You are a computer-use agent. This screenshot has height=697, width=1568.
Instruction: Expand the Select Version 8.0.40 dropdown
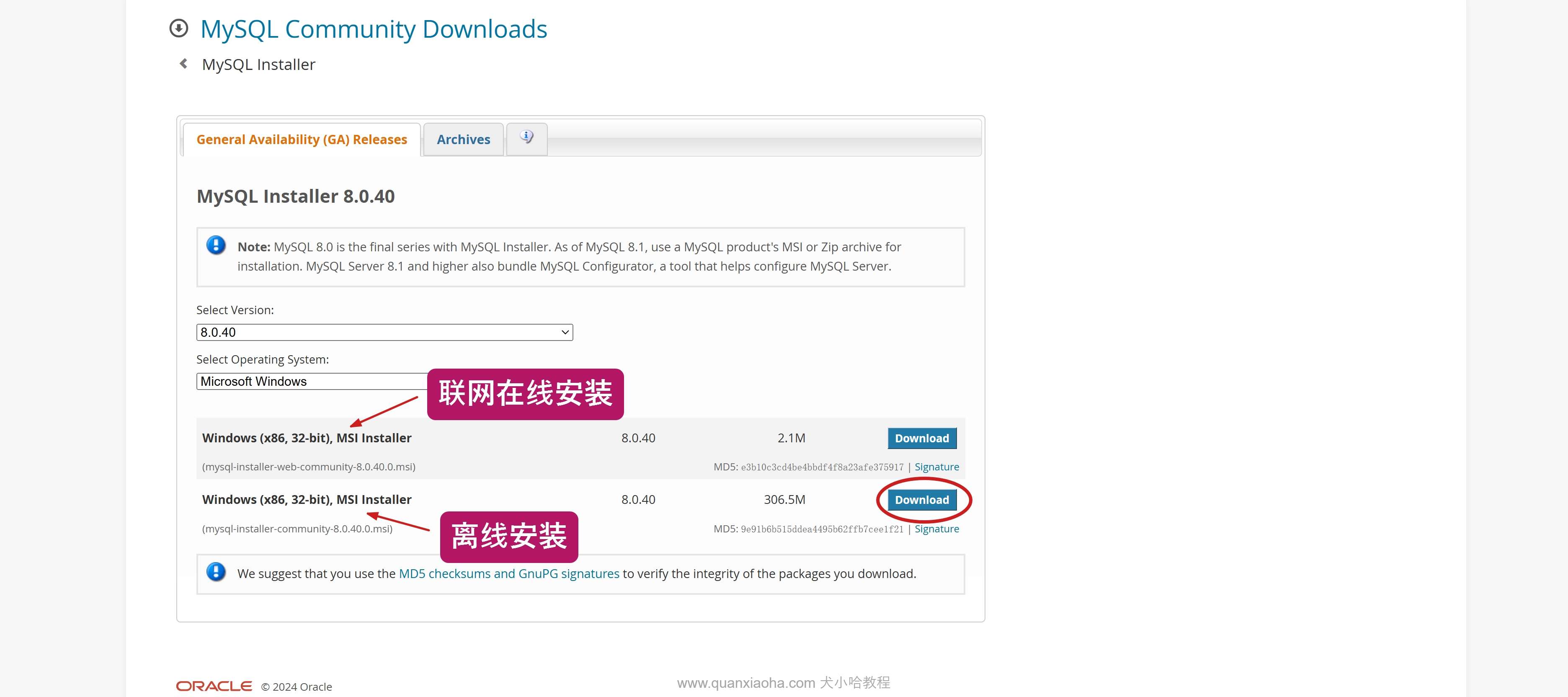click(384, 332)
